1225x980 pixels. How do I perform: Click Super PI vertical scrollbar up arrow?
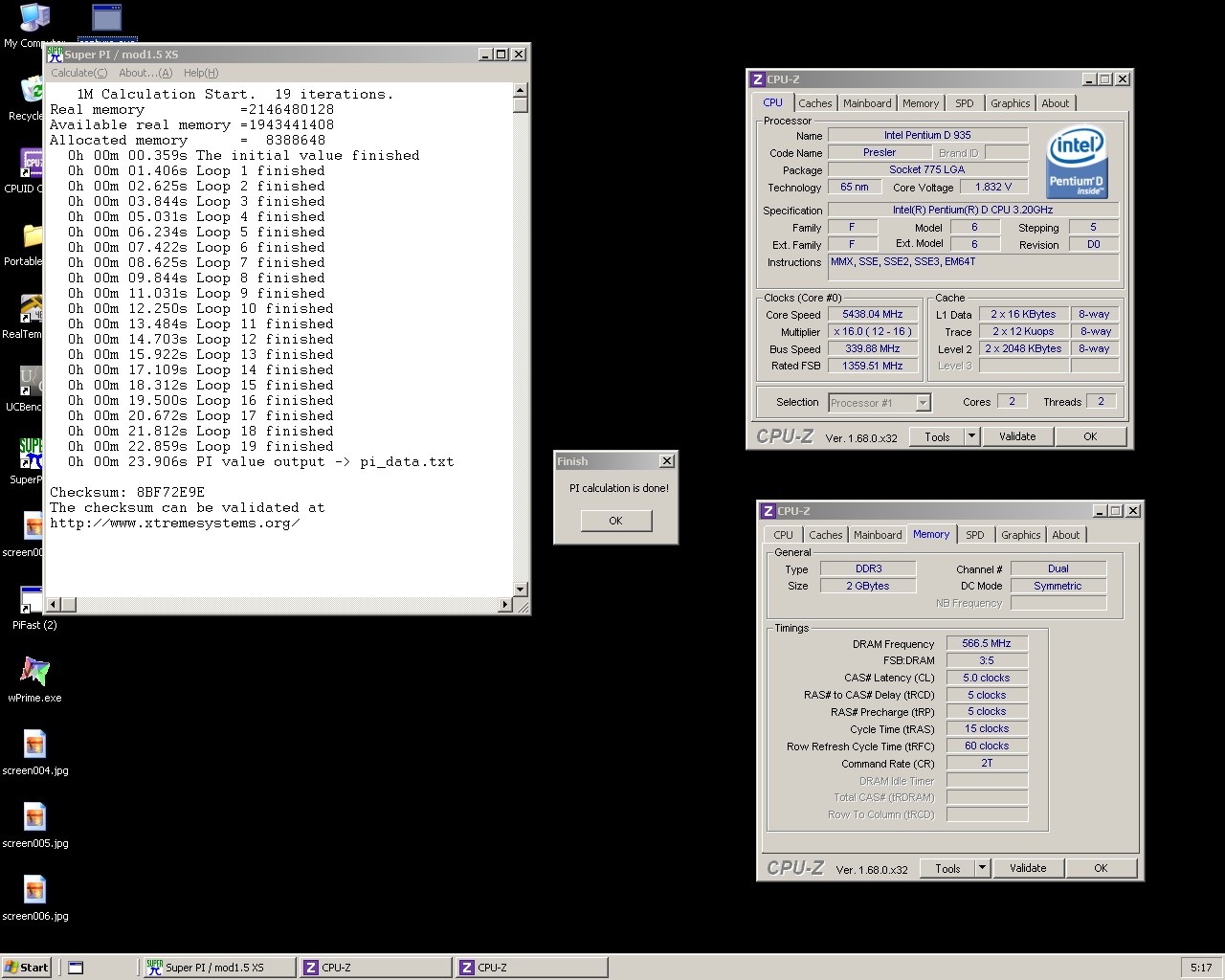[521, 90]
